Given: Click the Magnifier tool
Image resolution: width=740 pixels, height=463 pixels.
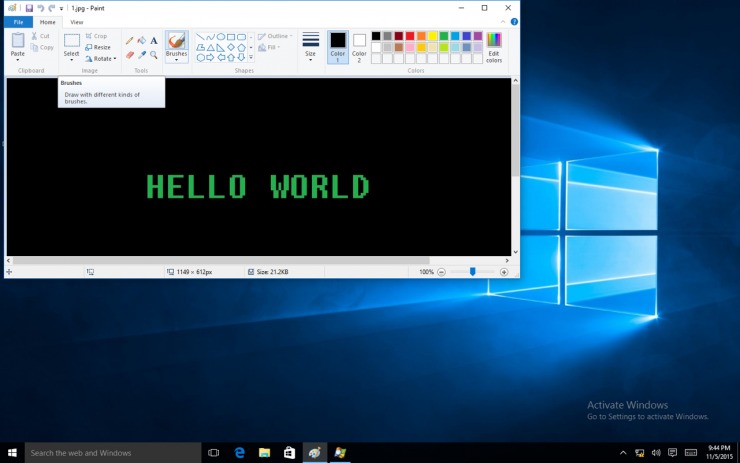Looking at the screenshot, I should coord(154,55).
